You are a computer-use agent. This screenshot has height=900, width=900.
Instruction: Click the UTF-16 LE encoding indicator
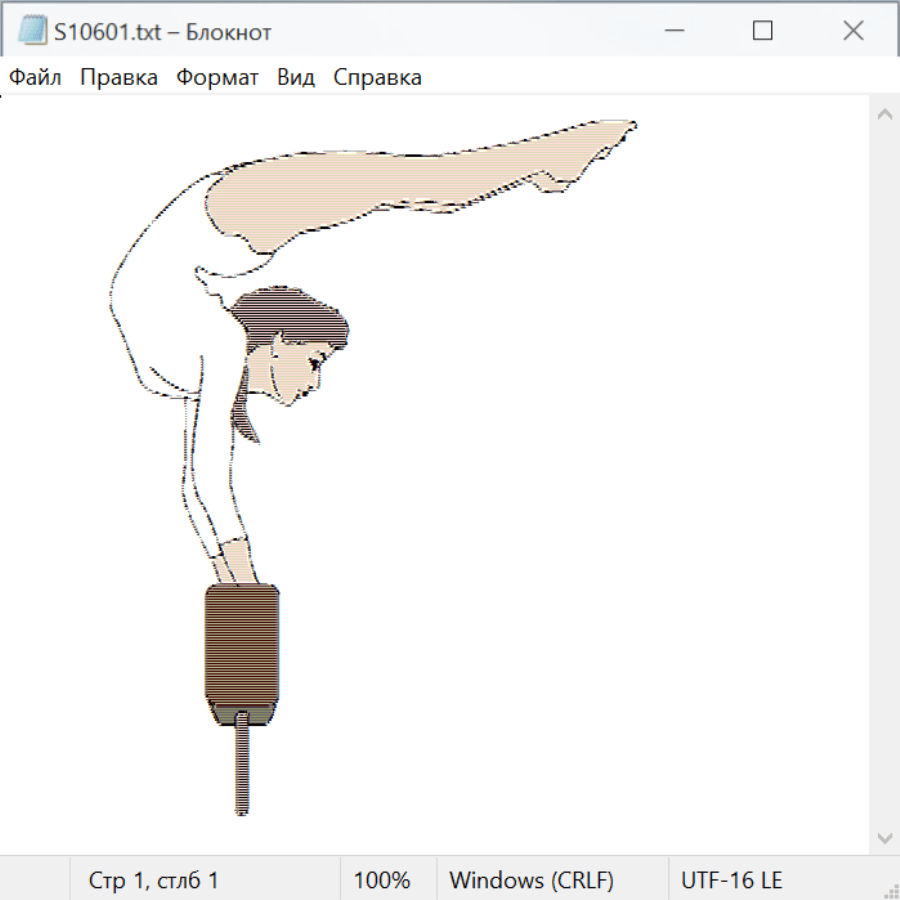point(731,881)
